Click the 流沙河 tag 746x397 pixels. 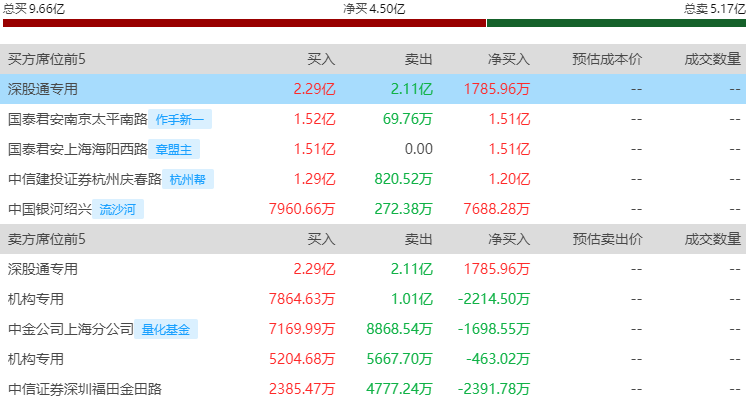[118, 209]
